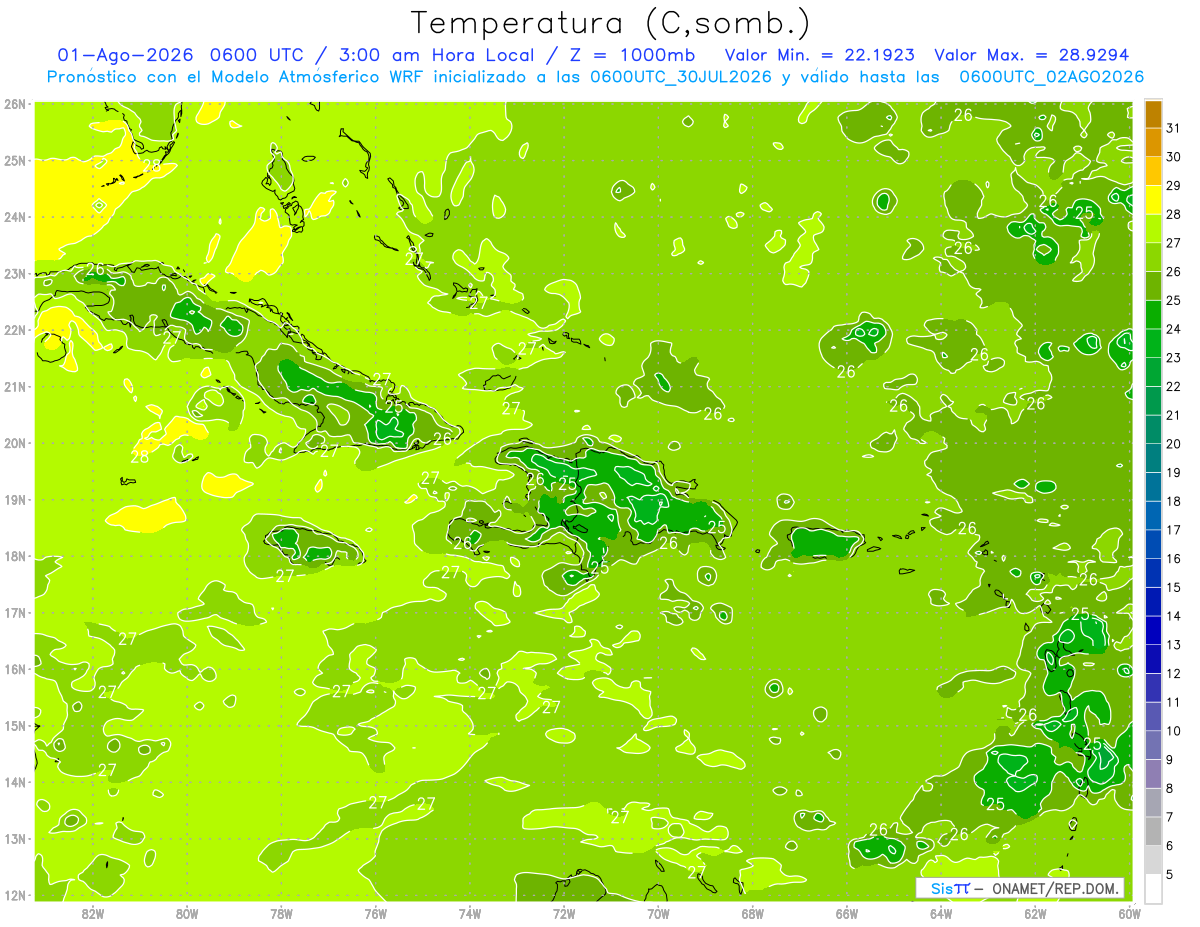Click the "22N" latitude axis label
This screenshot has width=1200, height=927.
14,330
